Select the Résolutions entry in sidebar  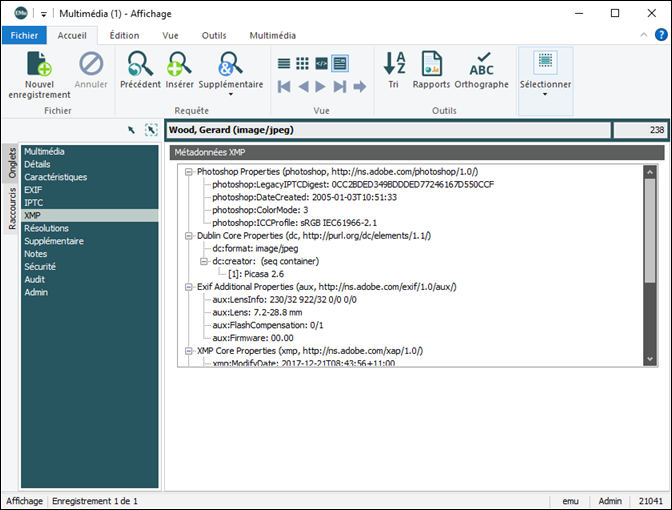(x=46, y=229)
